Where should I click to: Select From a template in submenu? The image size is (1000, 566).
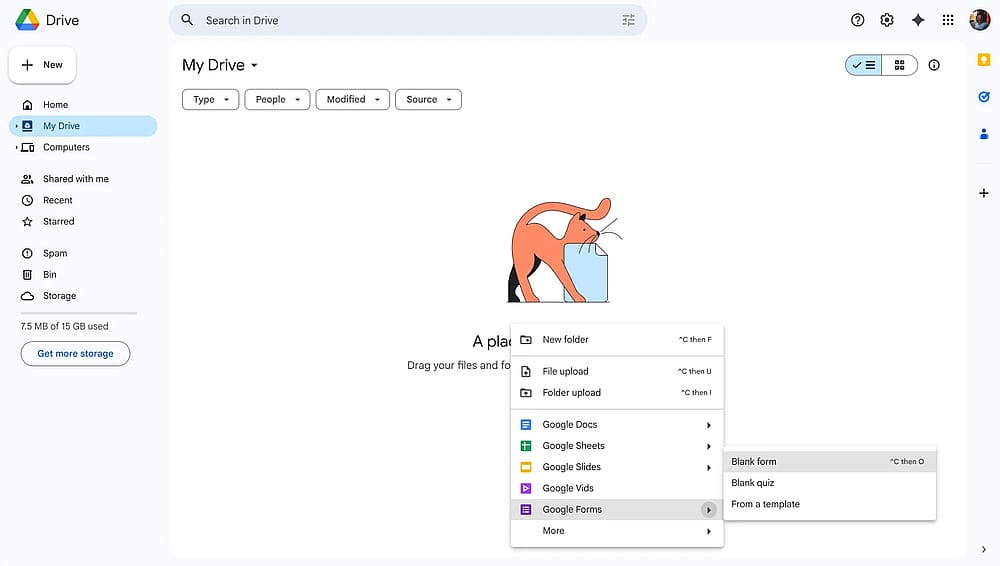coord(830,504)
